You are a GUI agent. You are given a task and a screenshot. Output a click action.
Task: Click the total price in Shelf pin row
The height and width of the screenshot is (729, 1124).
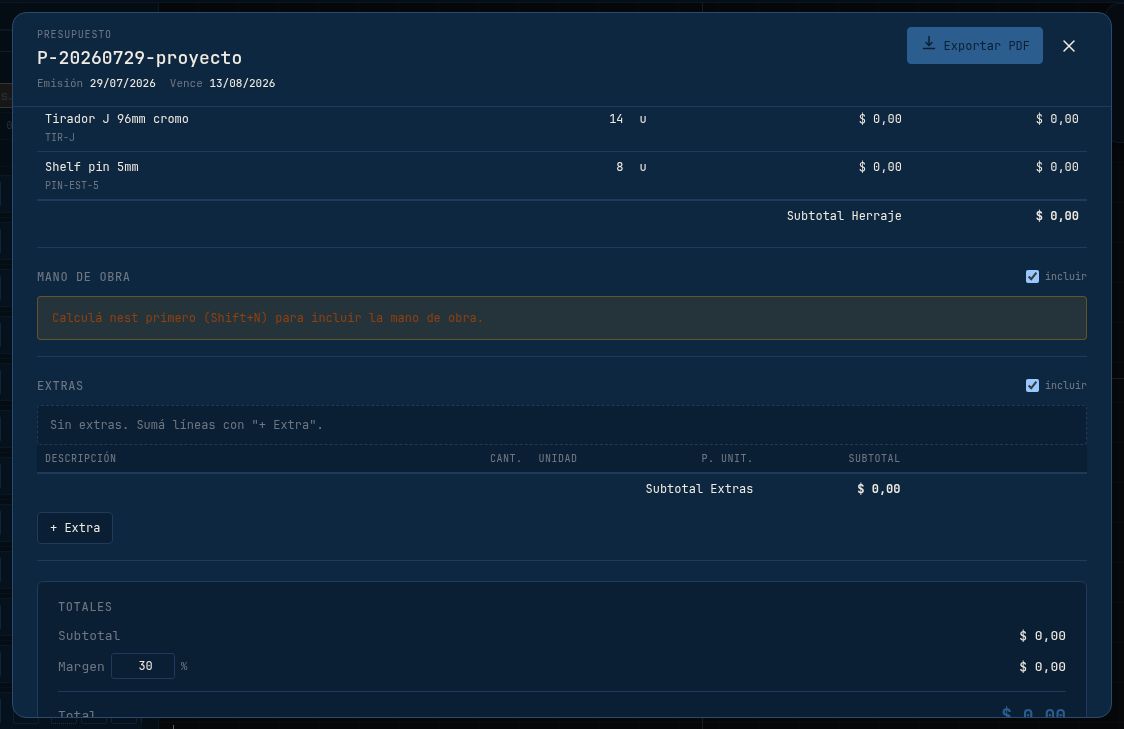tap(1057, 167)
